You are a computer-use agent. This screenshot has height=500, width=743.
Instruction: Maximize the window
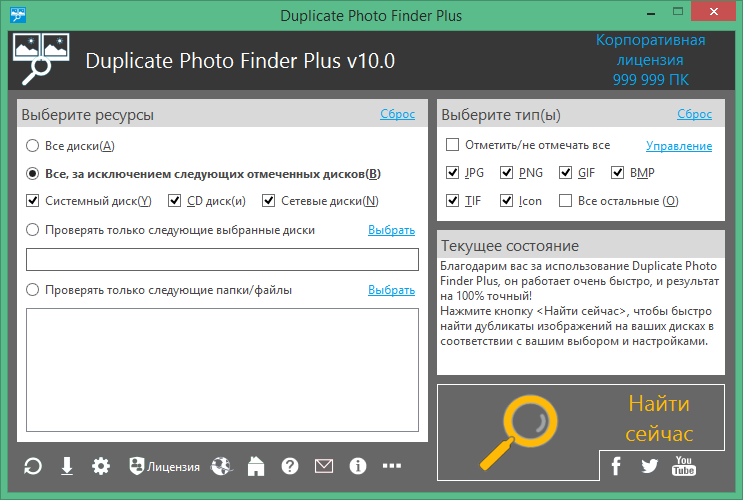coord(678,12)
